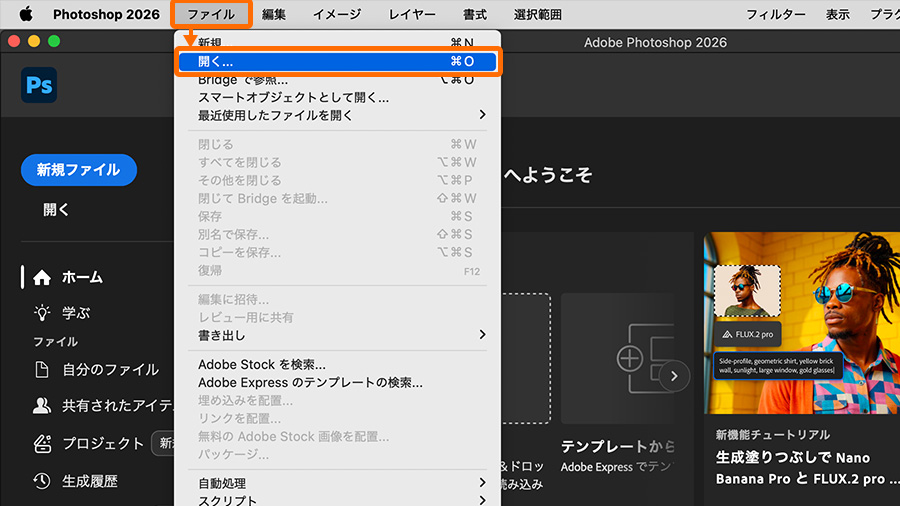Choose Adobe Stock を検索...
Screen dimensions: 900x506
(x=338, y=364)
